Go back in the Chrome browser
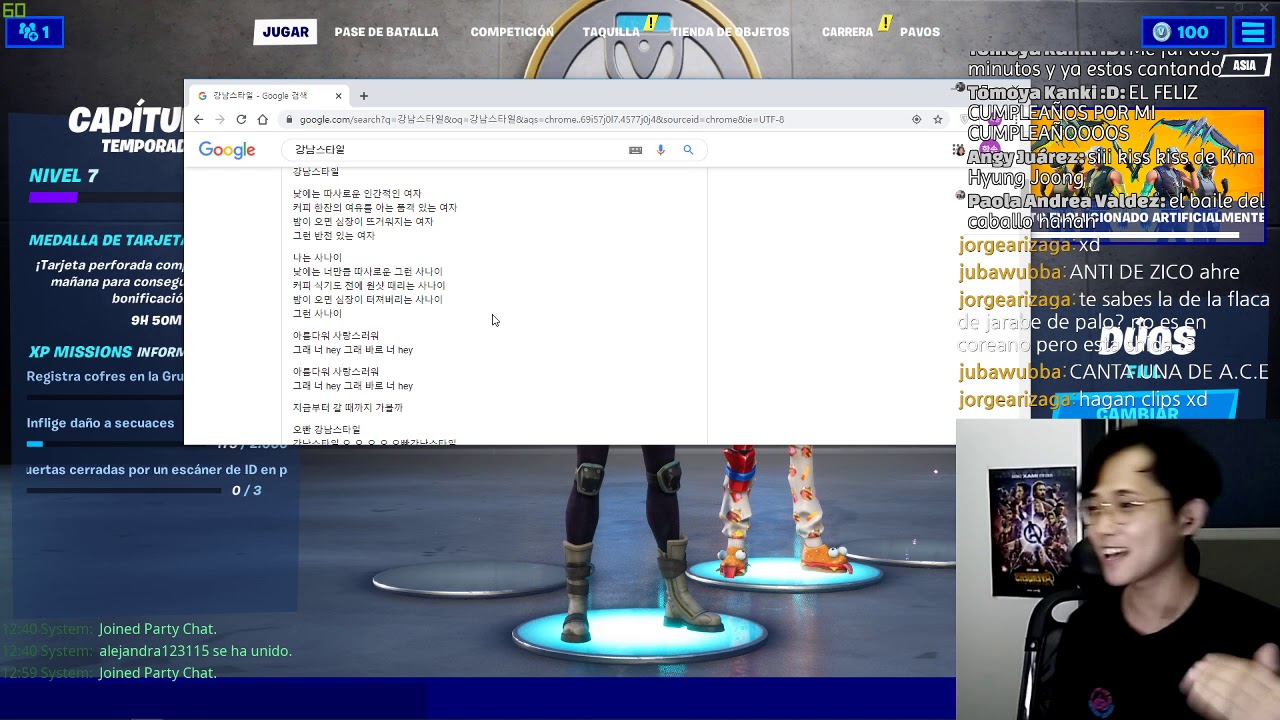1280x720 pixels. 198,119
